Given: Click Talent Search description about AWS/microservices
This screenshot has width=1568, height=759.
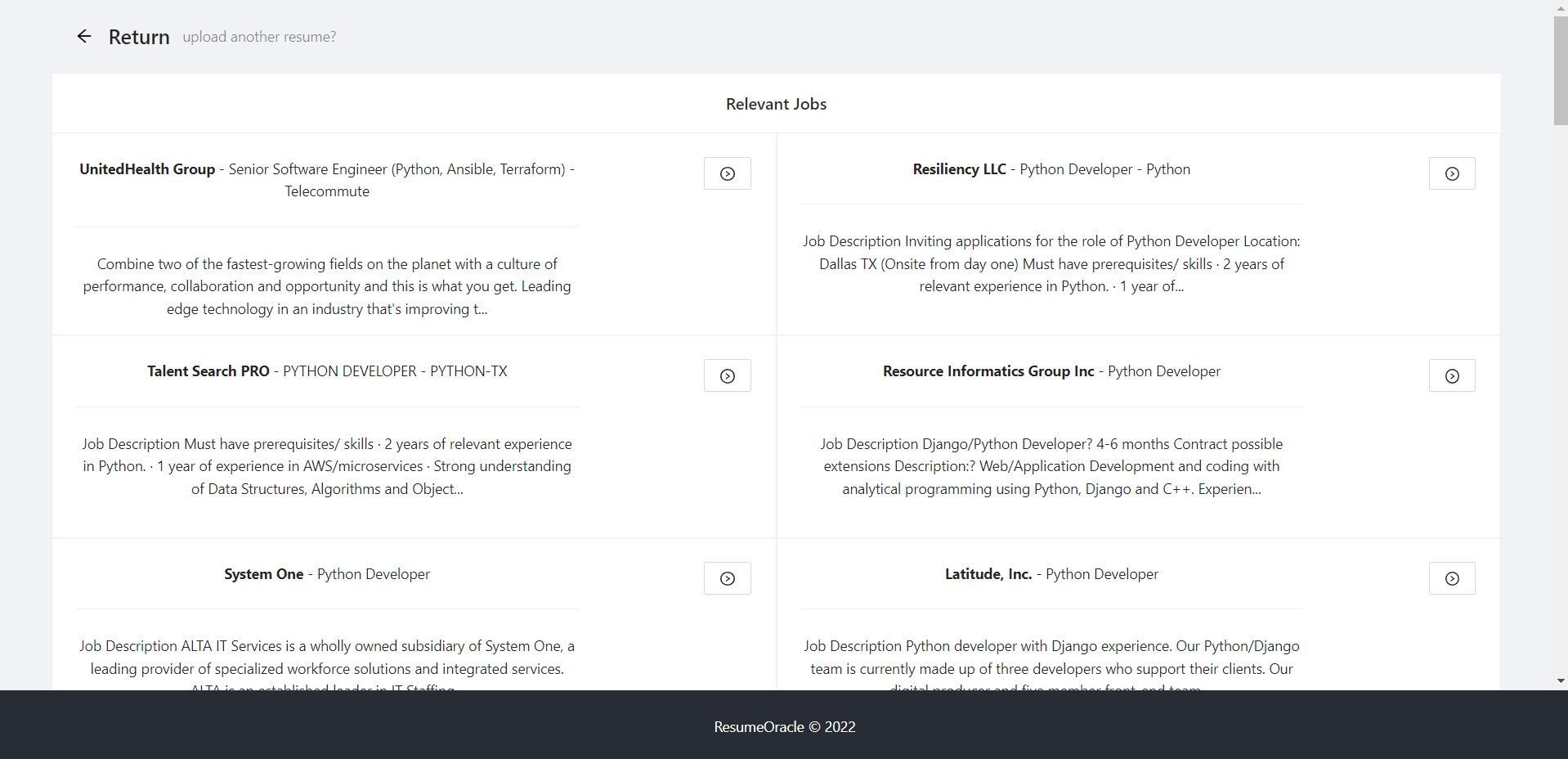Looking at the screenshot, I should pyautogui.click(x=327, y=466).
